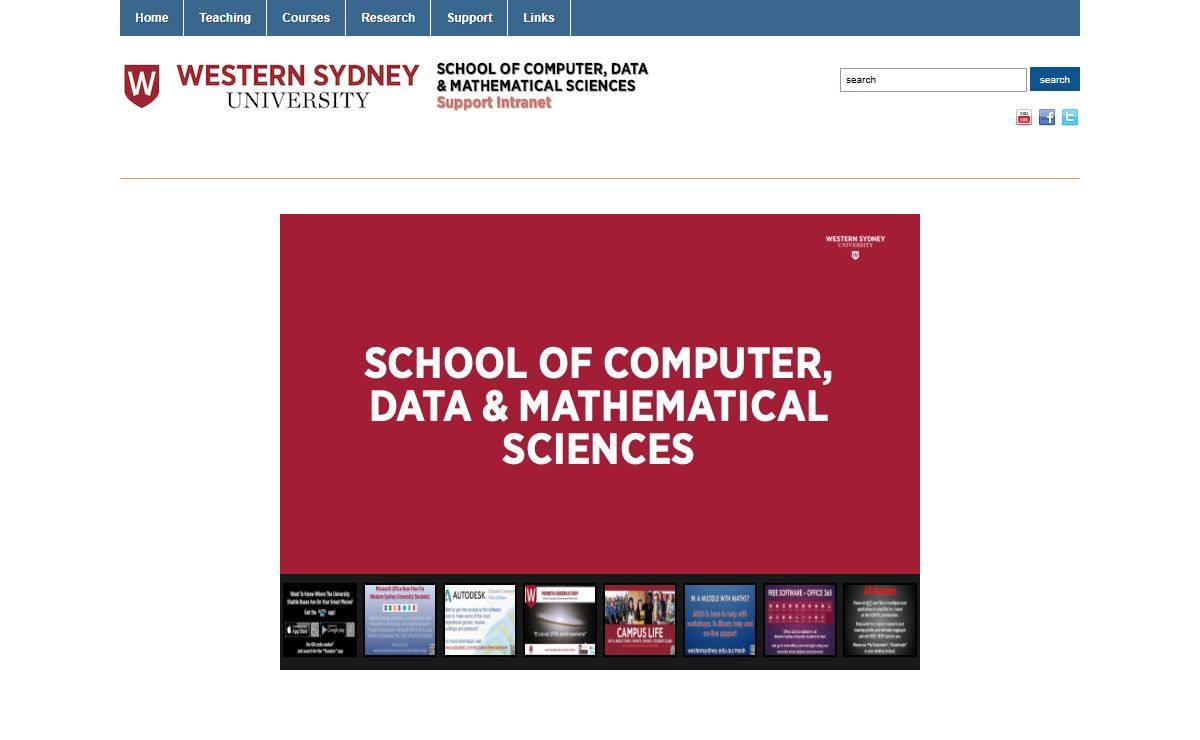Select the Microsoft Office free for students thumbnail

point(400,620)
